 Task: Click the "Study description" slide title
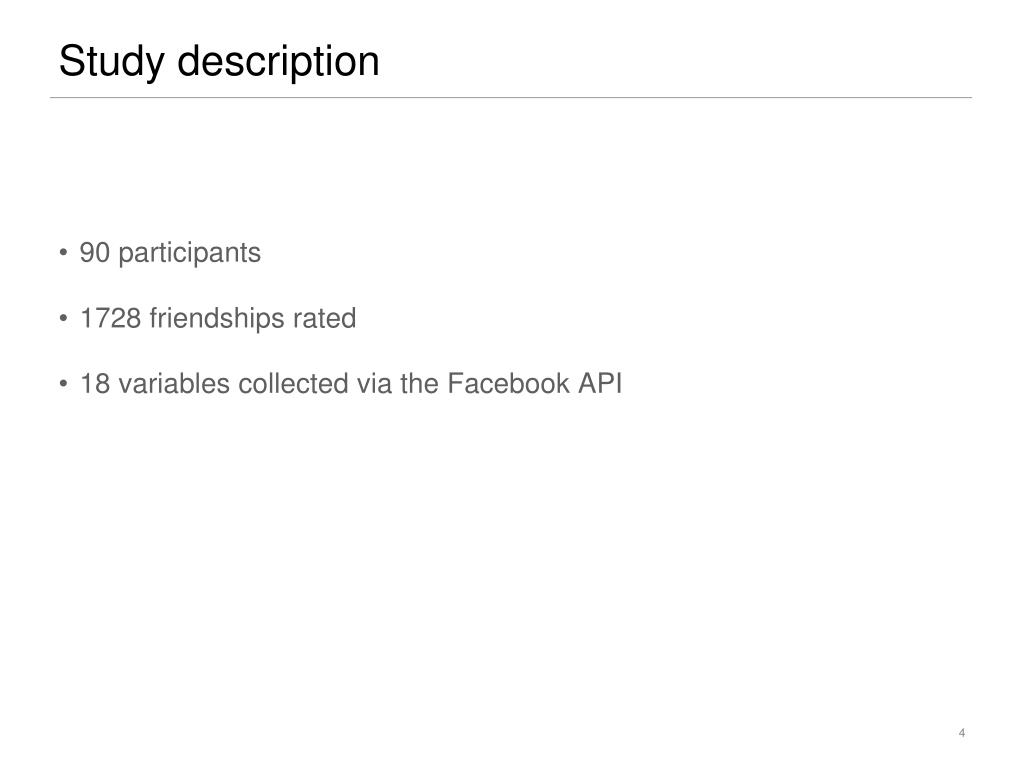point(219,63)
